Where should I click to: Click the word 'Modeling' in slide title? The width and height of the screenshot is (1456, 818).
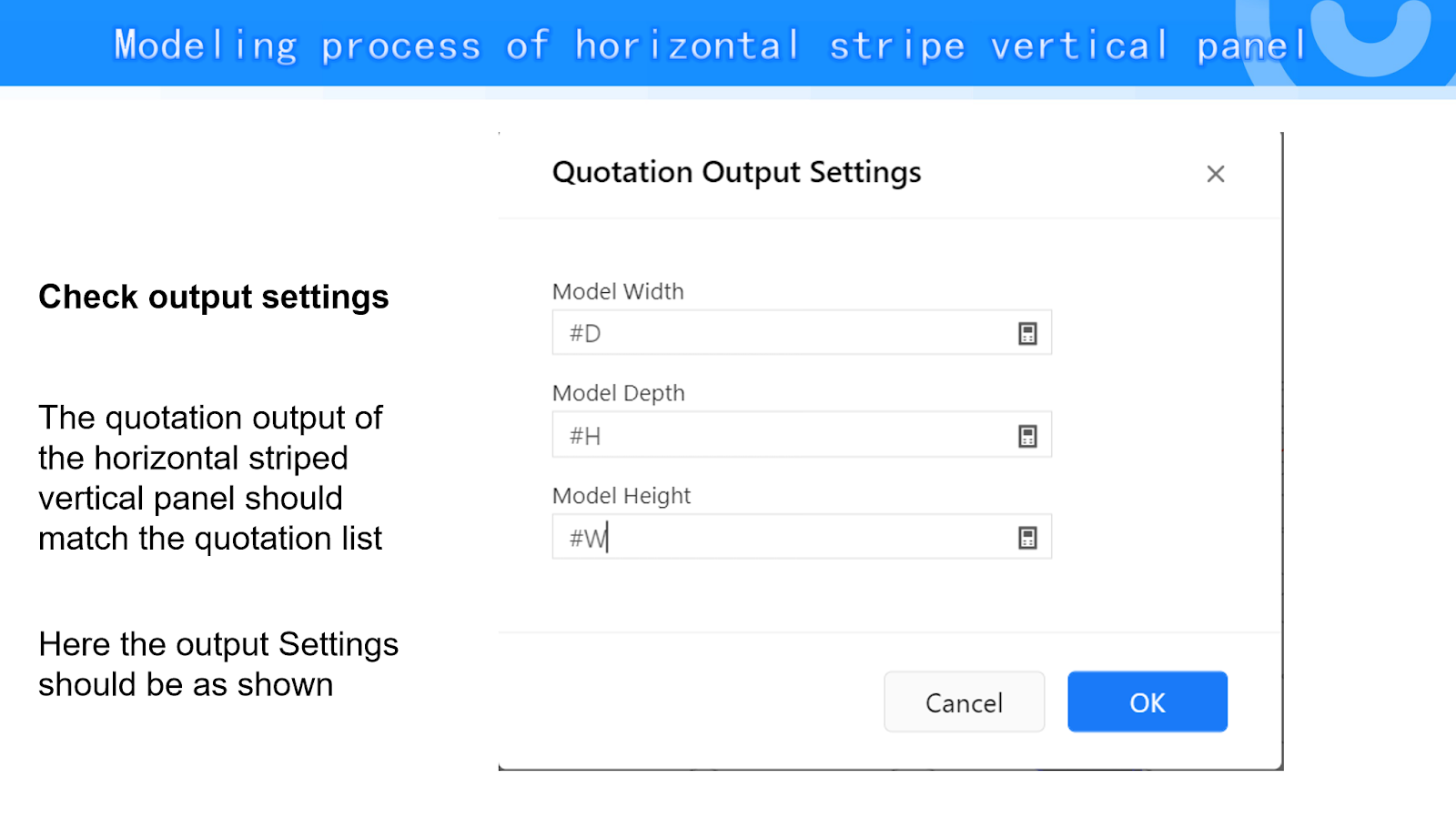[x=206, y=45]
